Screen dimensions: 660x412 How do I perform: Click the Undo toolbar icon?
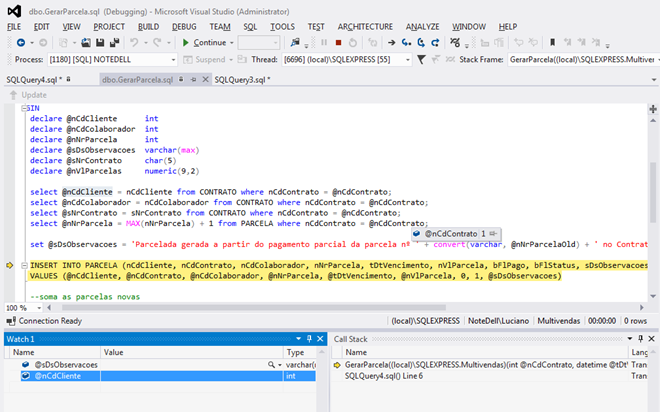tap(134, 43)
